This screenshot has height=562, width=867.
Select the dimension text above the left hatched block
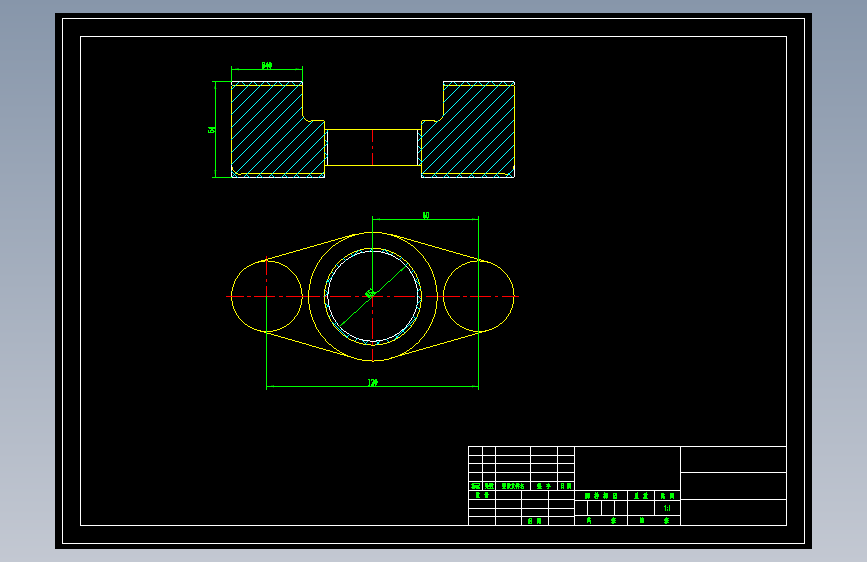click(x=267, y=66)
